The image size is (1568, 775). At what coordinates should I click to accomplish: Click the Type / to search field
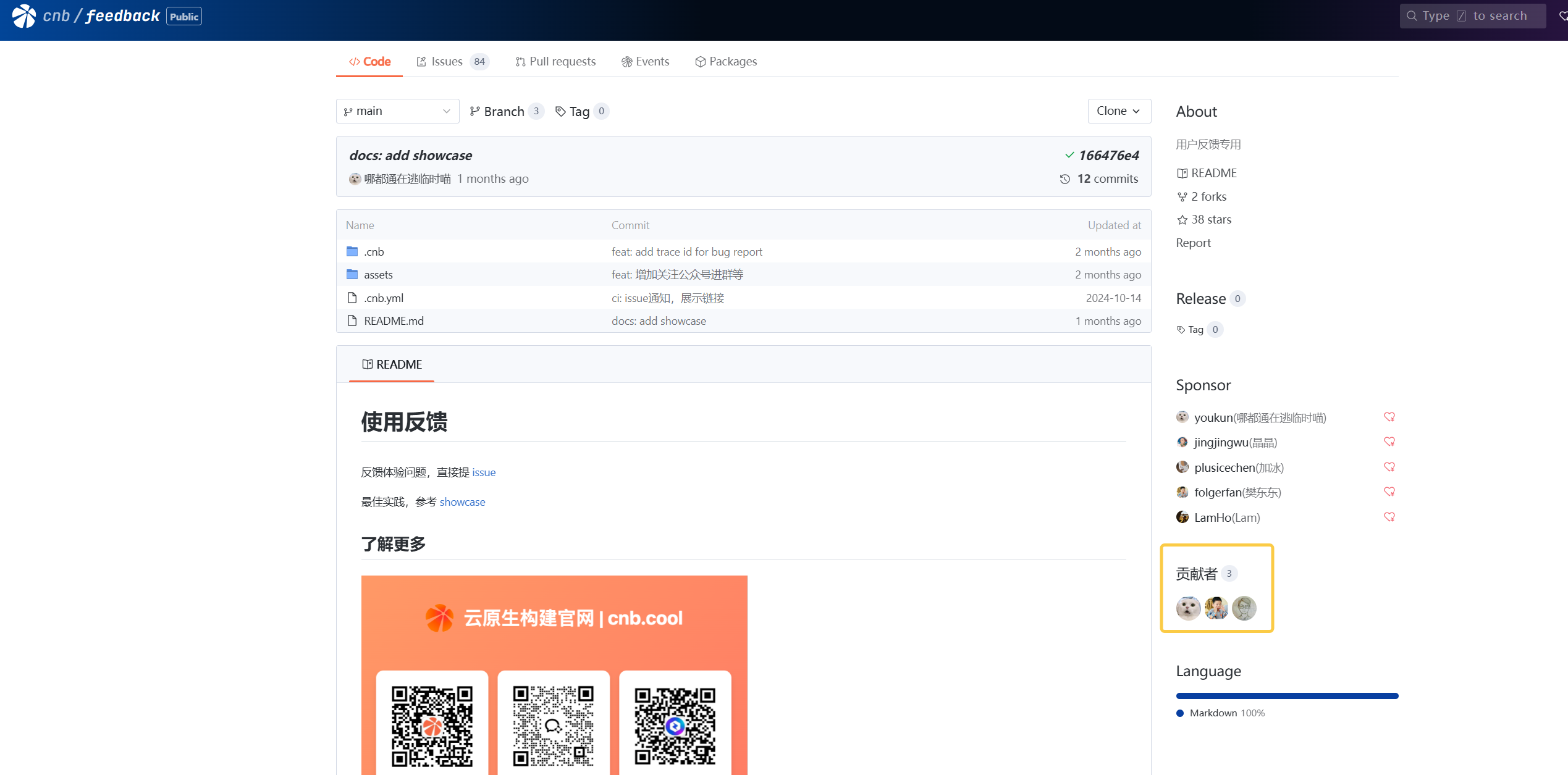pyautogui.click(x=1472, y=16)
